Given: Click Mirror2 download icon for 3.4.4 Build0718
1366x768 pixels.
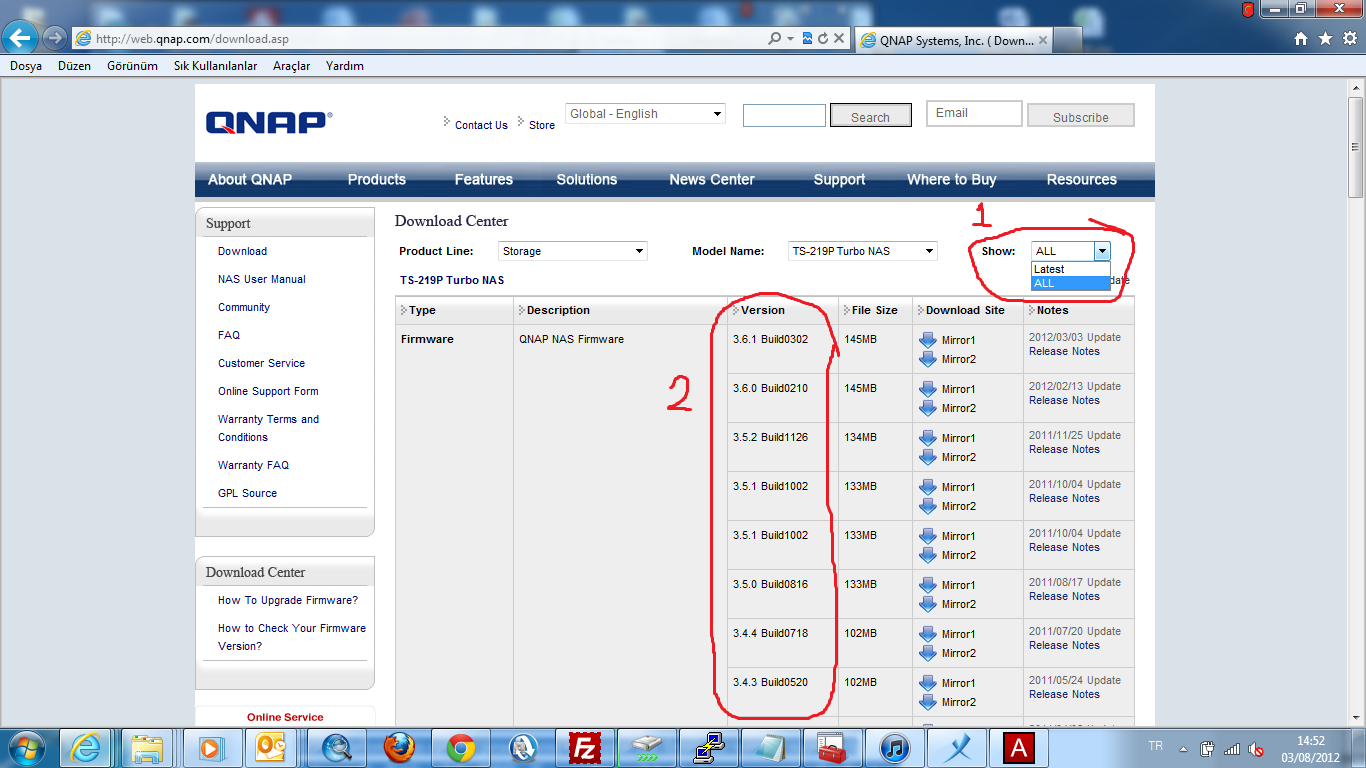Looking at the screenshot, I should (x=928, y=653).
